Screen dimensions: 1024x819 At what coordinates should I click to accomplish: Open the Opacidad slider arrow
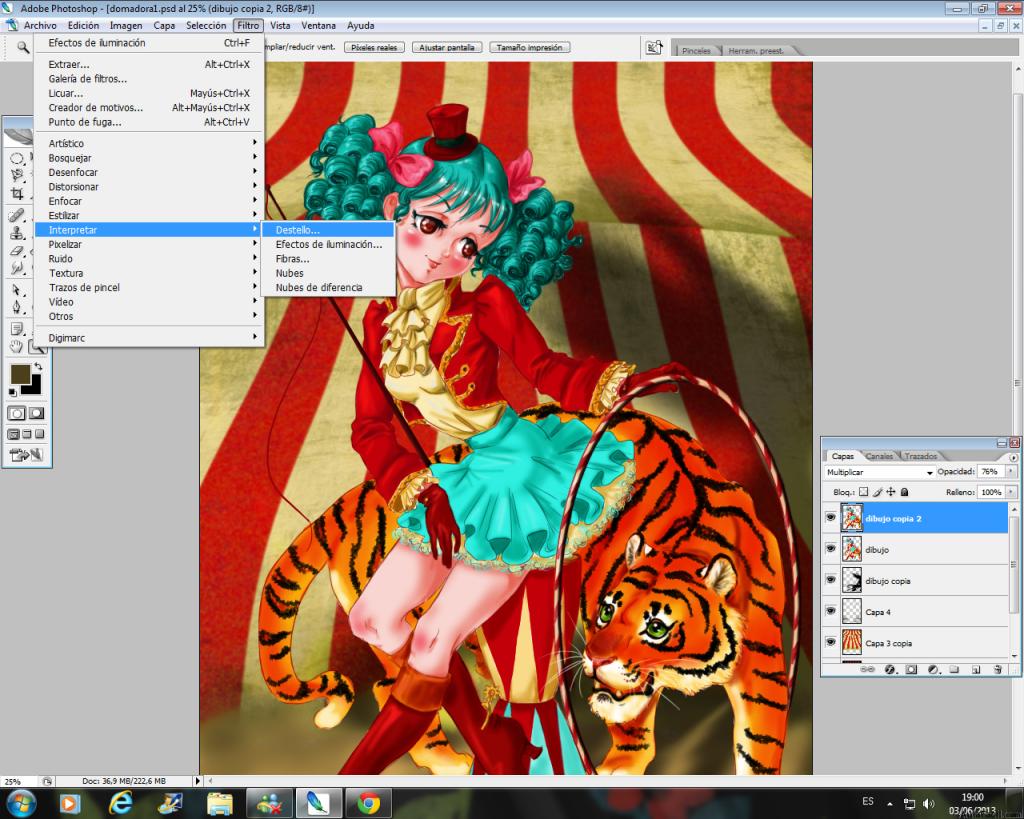pos(1012,472)
